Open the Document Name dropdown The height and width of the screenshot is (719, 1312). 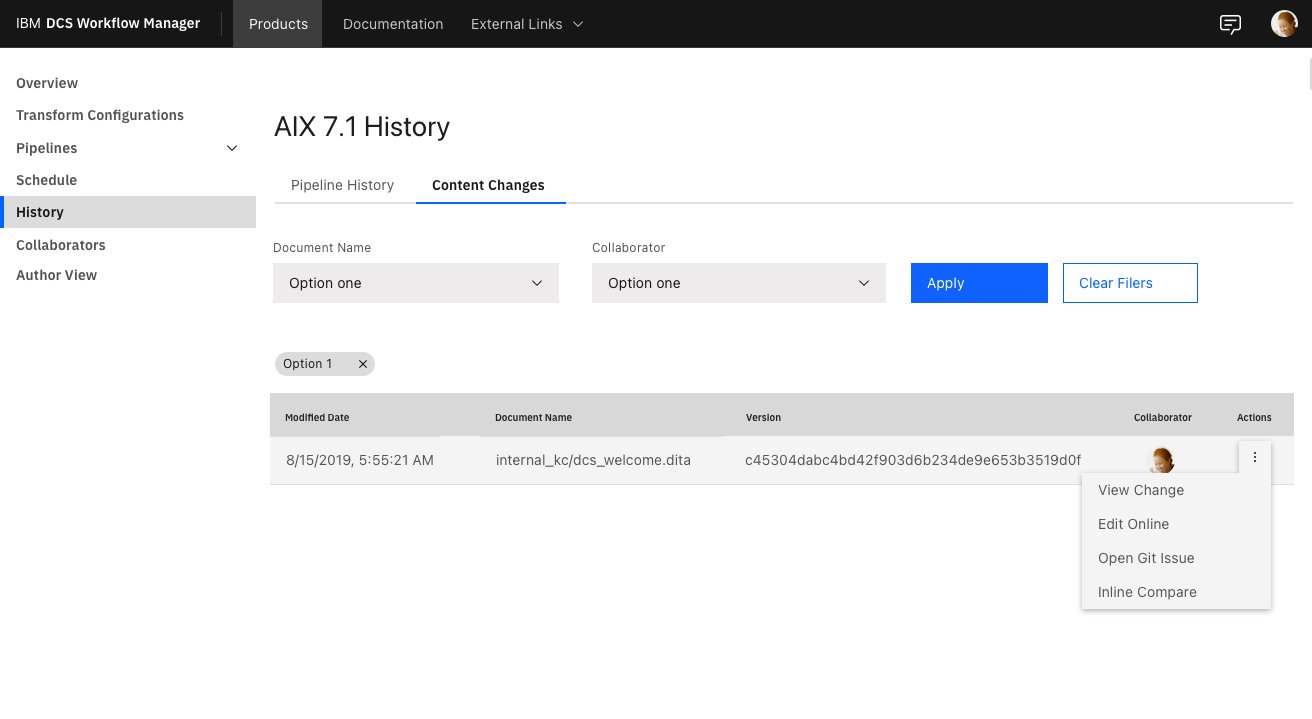click(x=416, y=283)
